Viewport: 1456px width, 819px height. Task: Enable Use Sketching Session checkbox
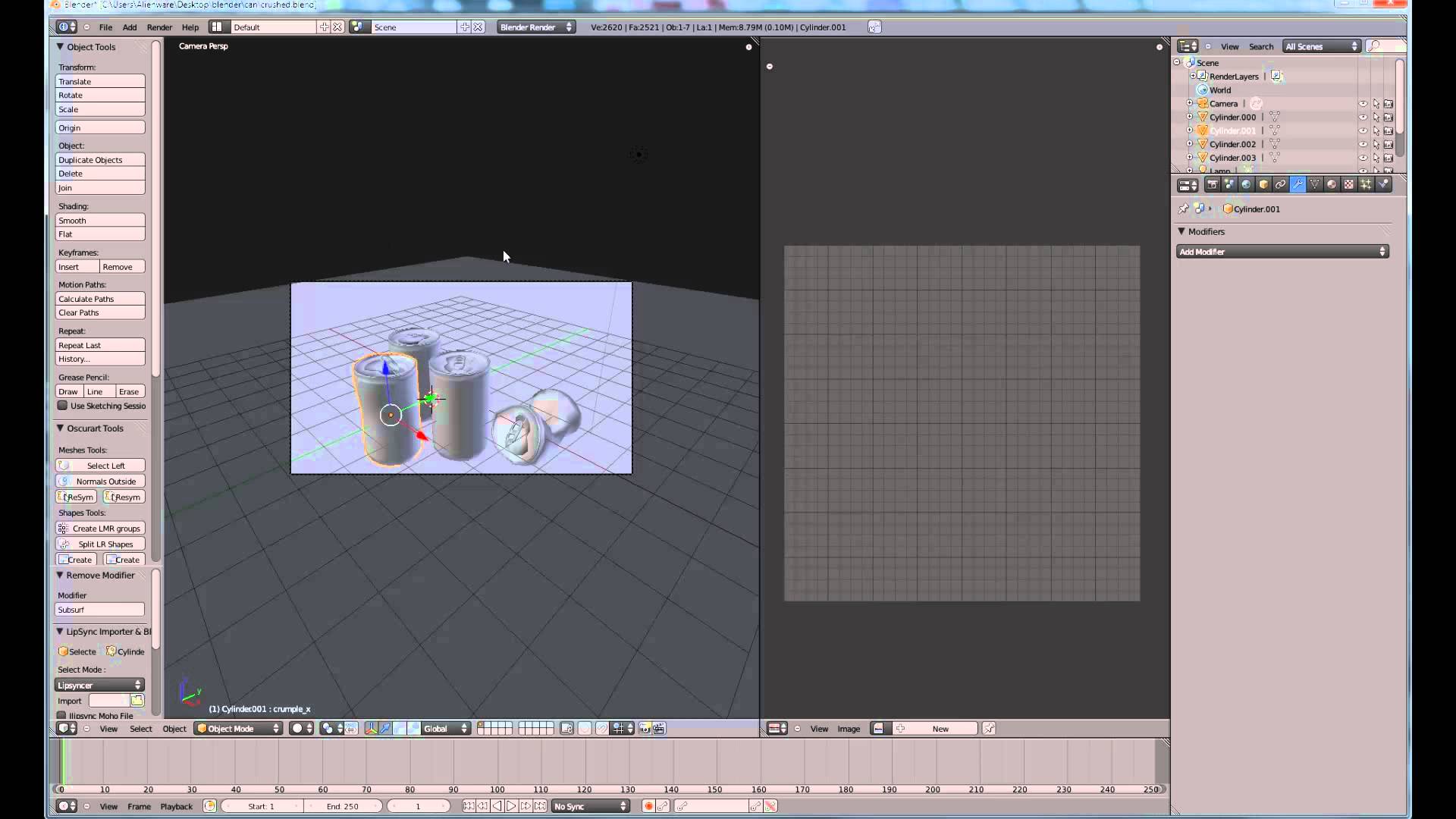63,406
